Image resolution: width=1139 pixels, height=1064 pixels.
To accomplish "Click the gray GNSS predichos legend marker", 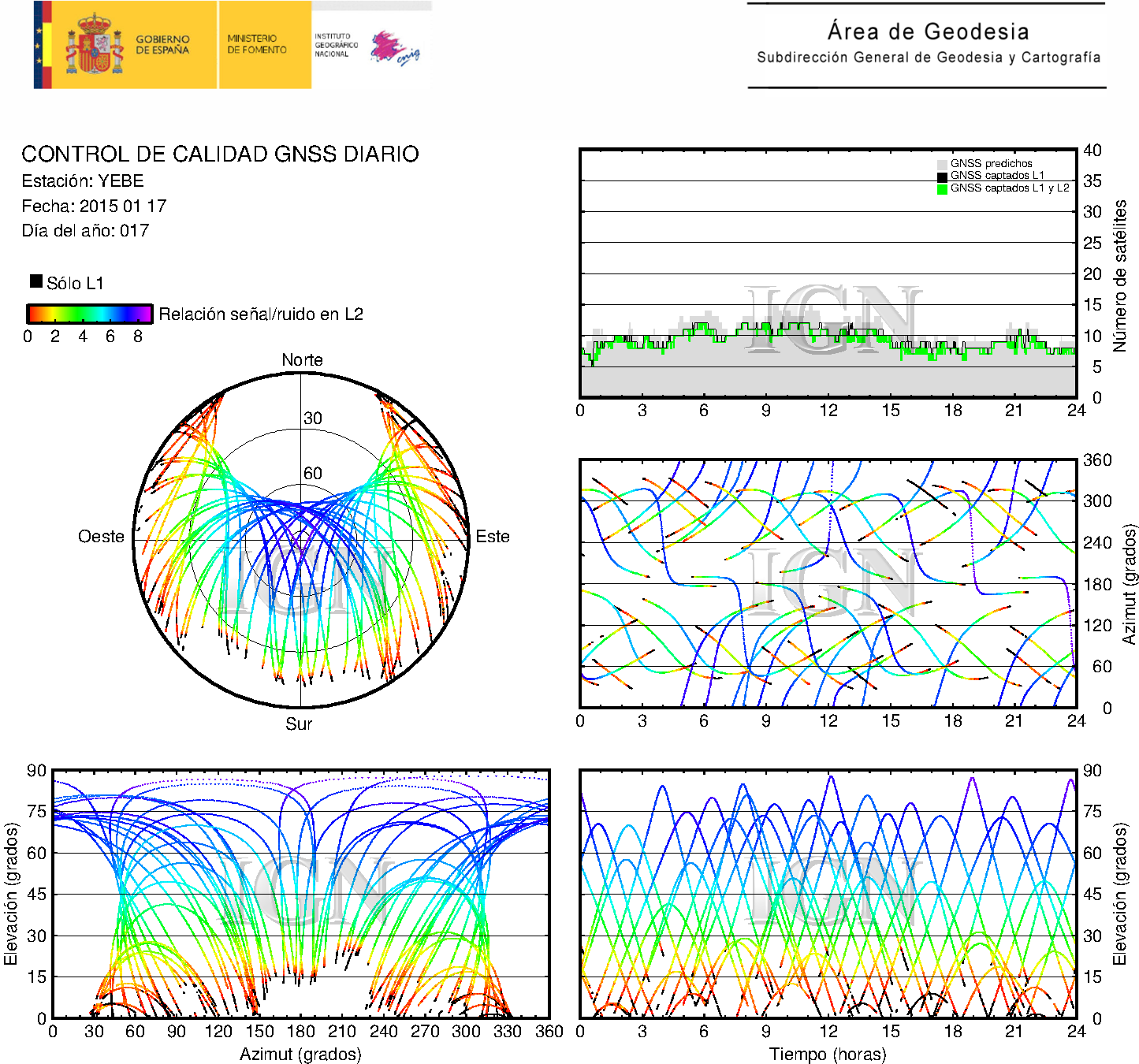I will click(942, 164).
